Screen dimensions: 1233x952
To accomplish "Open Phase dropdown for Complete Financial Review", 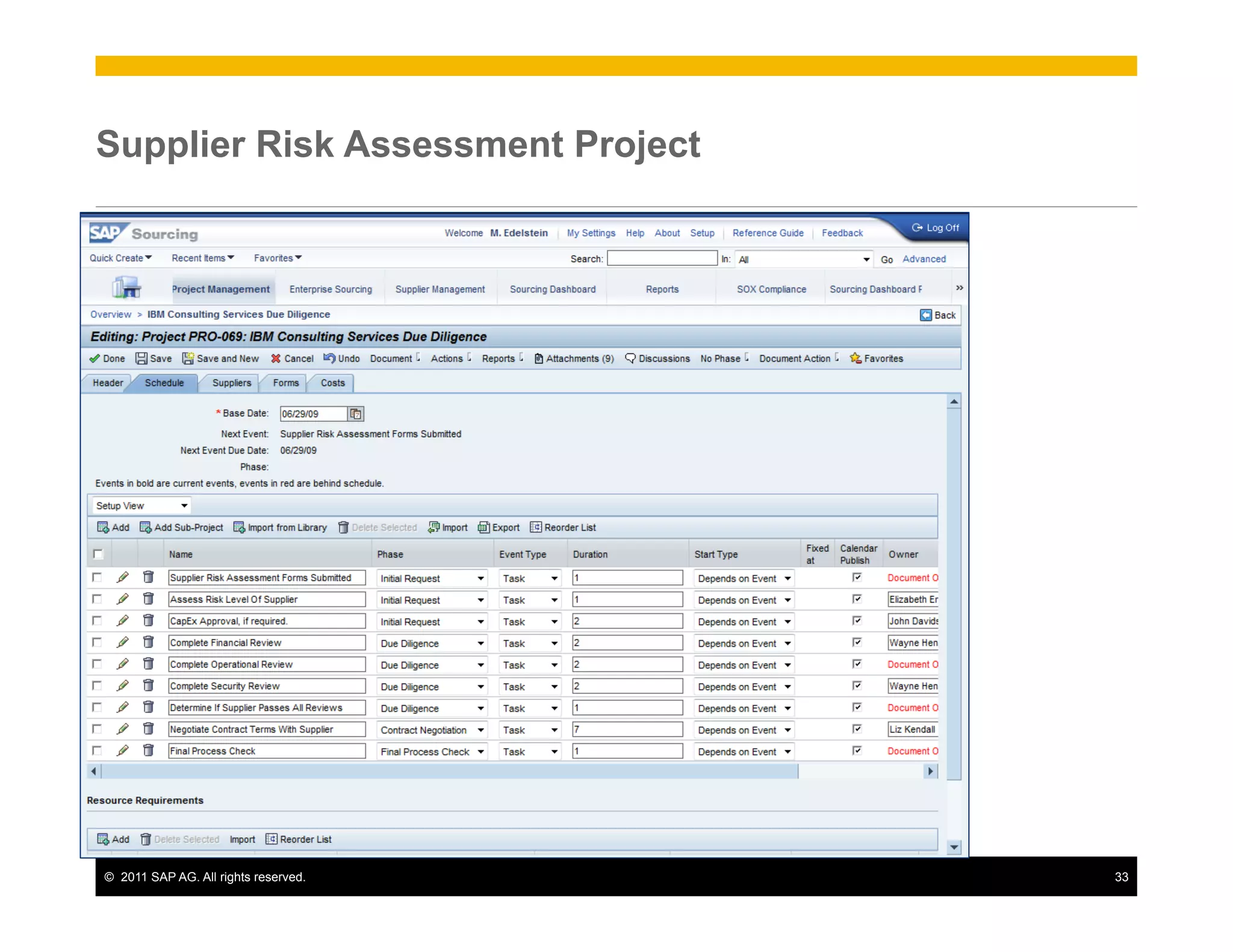I will pyautogui.click(x=432, y=643).
